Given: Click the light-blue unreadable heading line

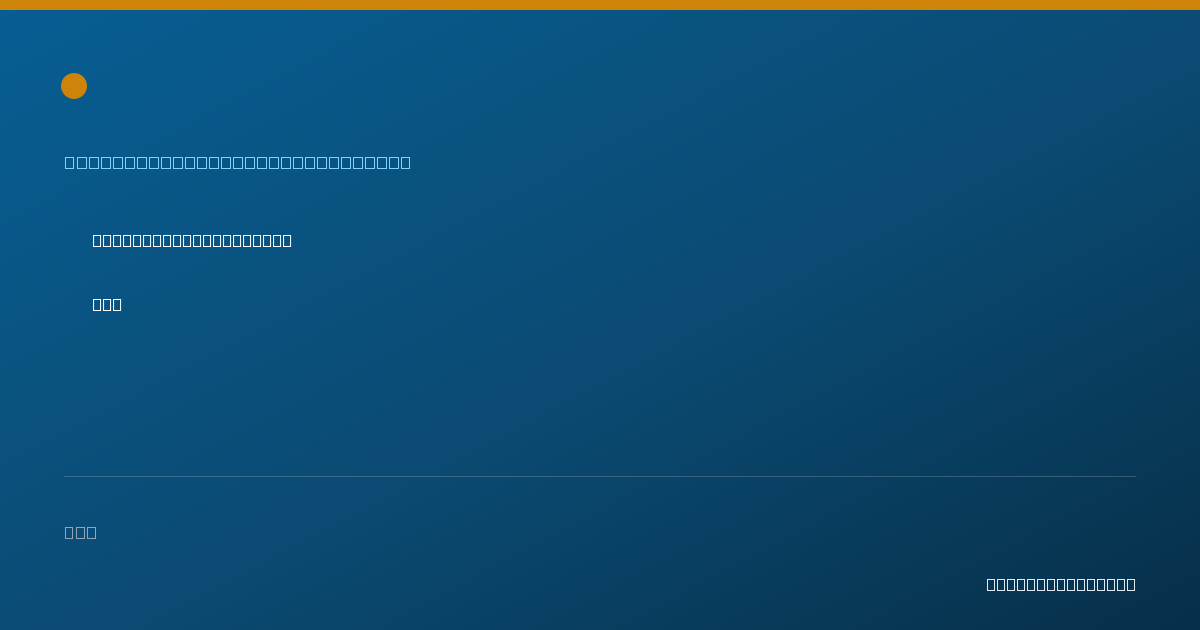Looking at the screenshot, I should (238, 162).
